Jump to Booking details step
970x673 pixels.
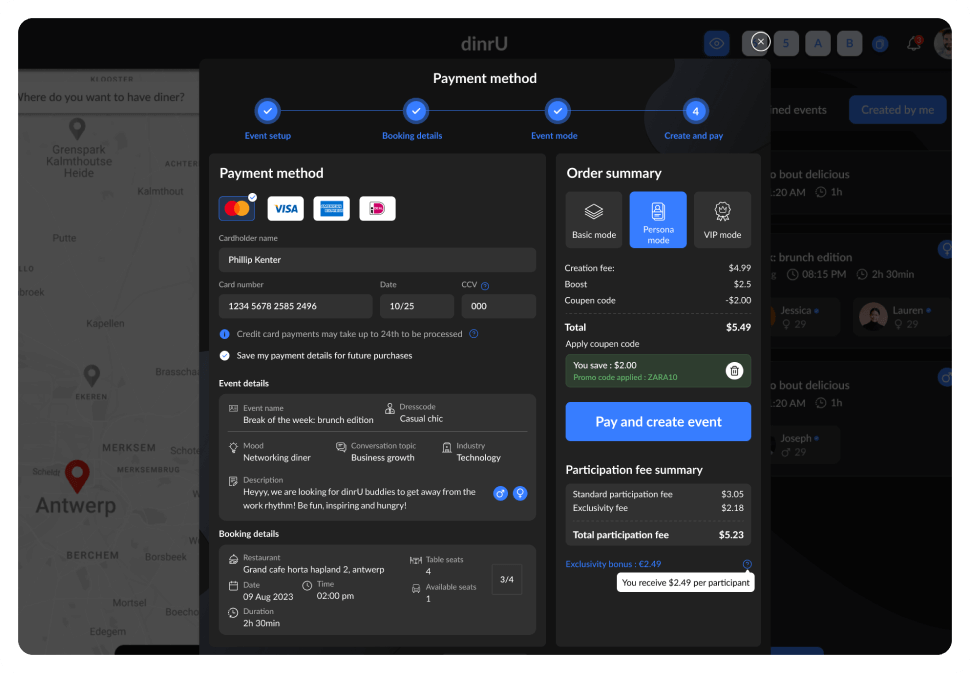(416, 111)
